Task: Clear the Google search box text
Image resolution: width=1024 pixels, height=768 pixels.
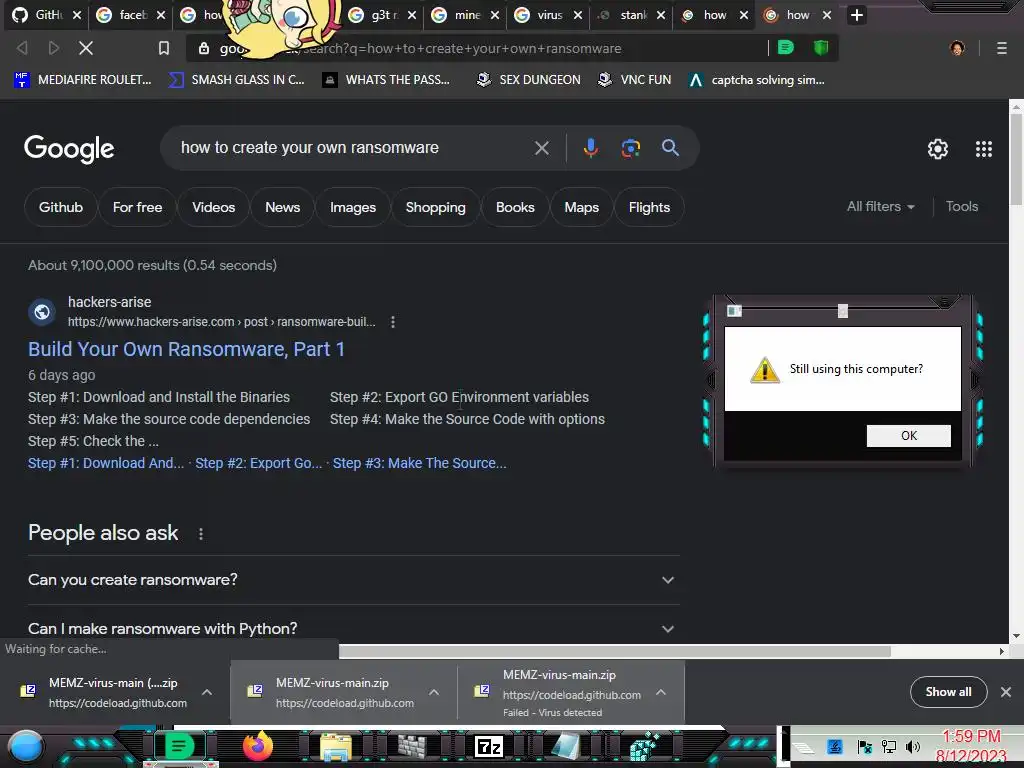Action: pos(541,148)
